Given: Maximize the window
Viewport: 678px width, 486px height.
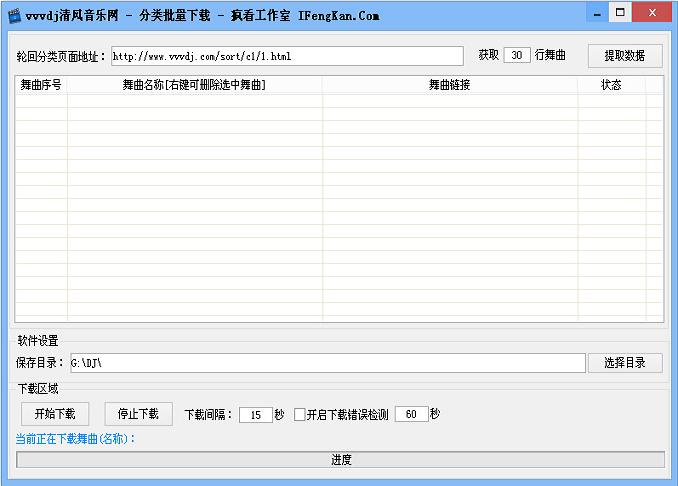Looking at the screenshot, I should [621, 13].
